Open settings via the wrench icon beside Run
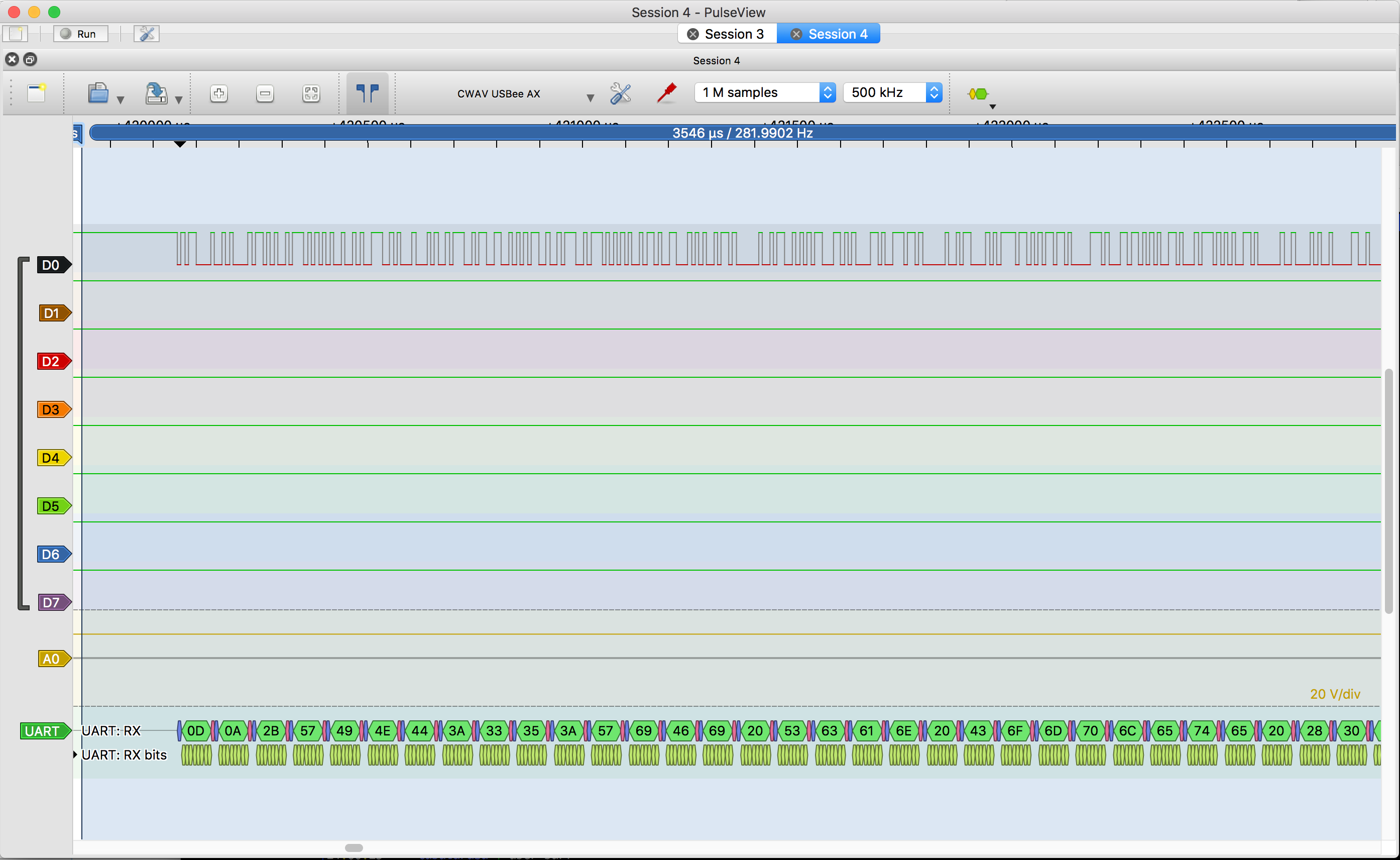This screenshot has height=860, width=1400. click(x=147, y=34)
